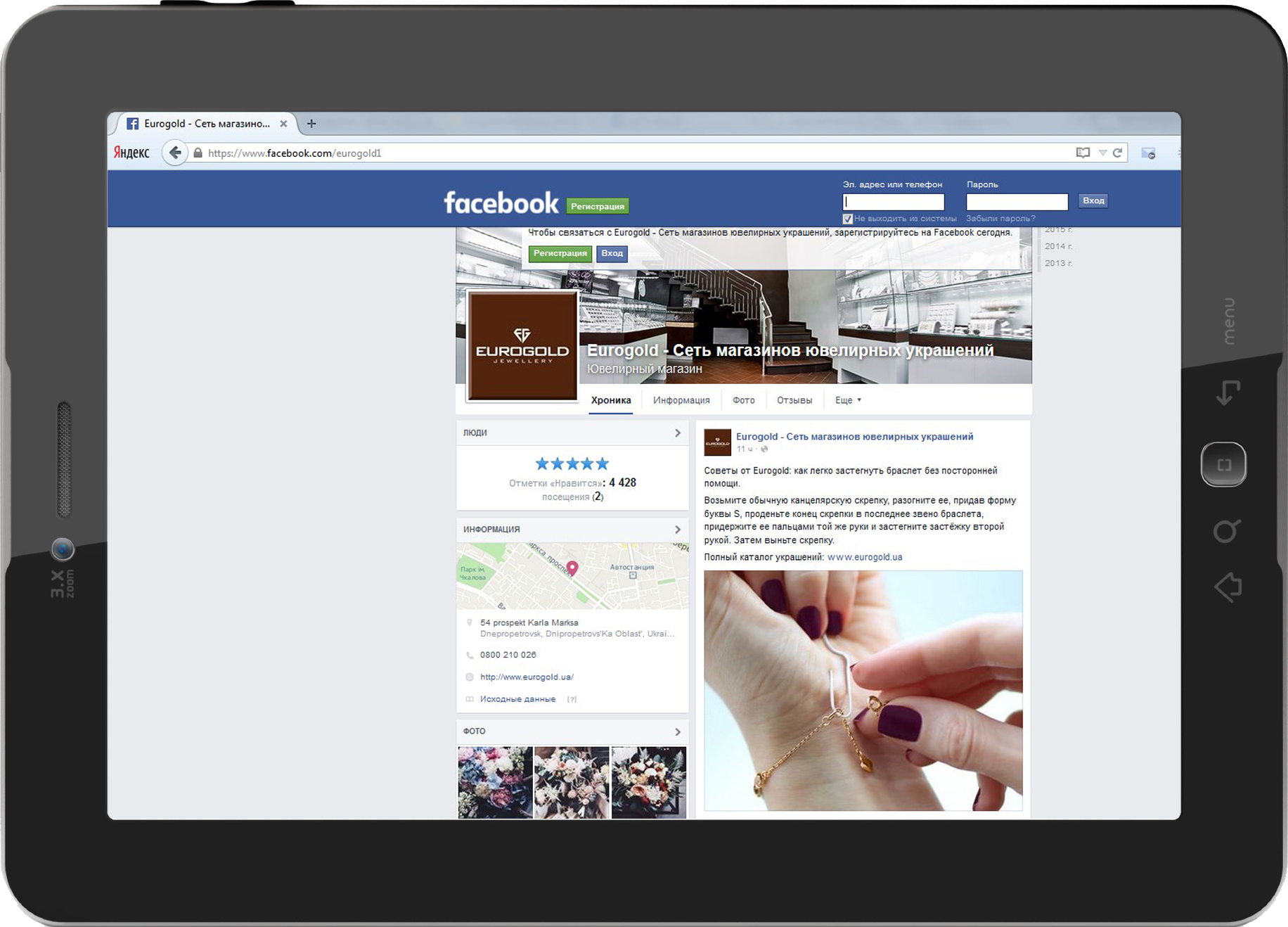Open address bar history dropdown arrow
The image size is (1288, 927).
pyautogui.click(x=1102, y=153)
